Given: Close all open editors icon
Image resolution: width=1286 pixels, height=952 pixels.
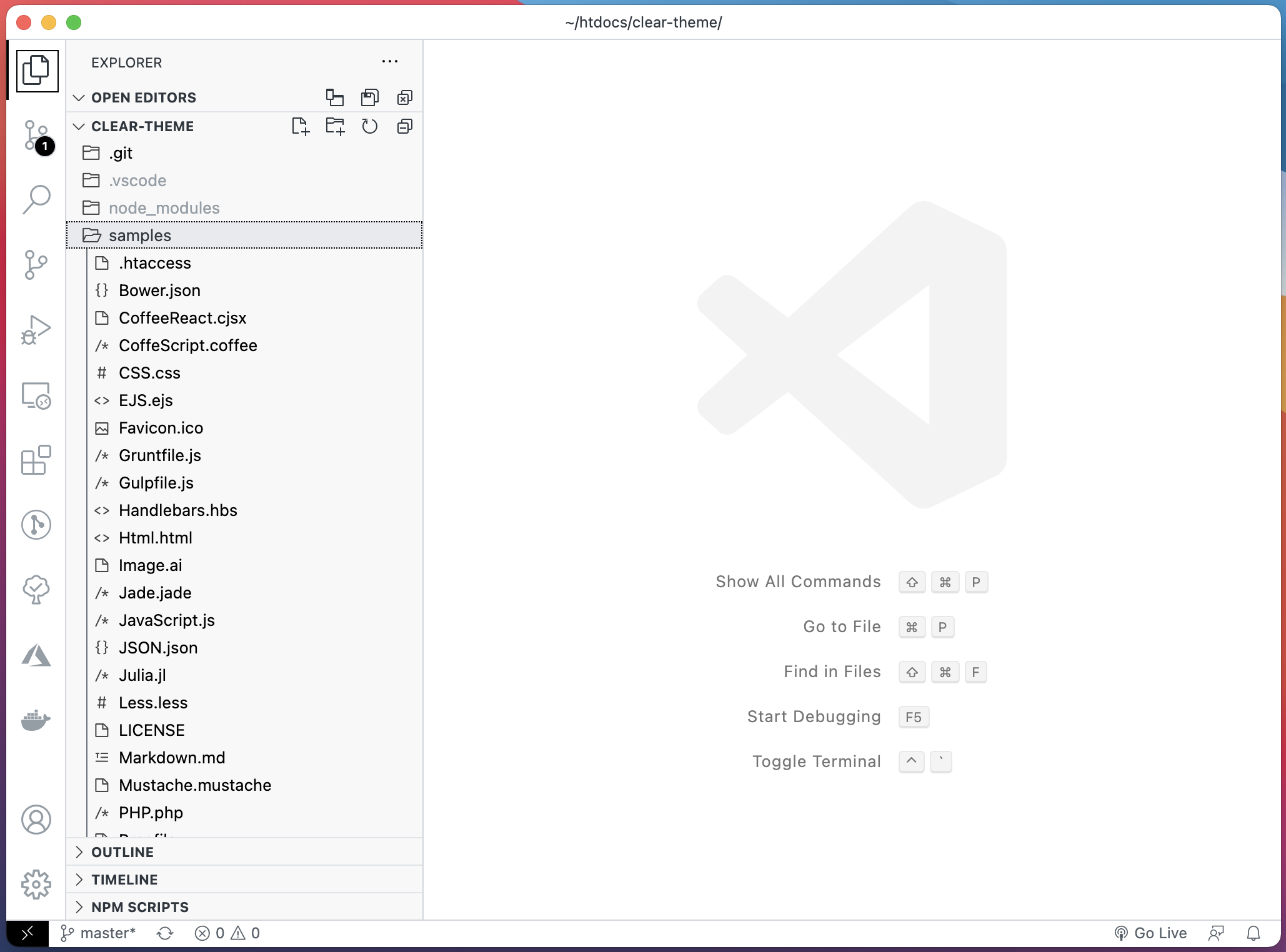Looking at the screenshot, I should [405, 98].
